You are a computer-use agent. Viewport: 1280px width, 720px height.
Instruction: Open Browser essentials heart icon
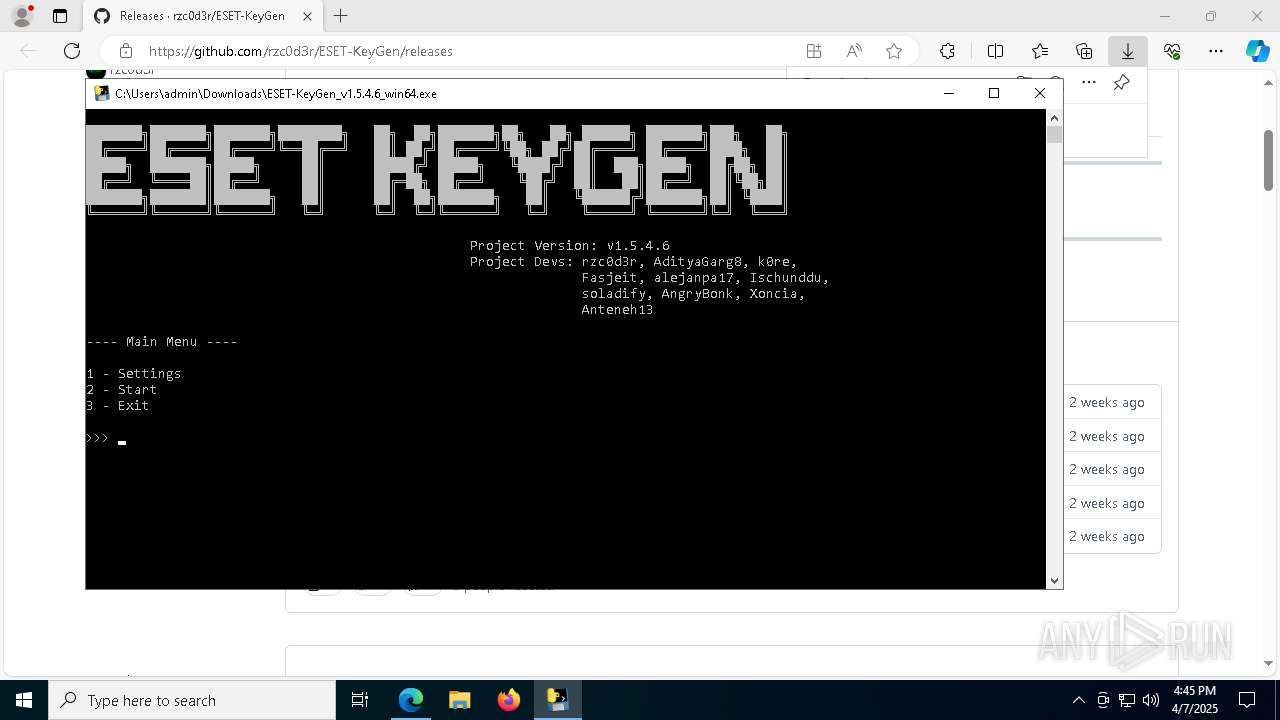click(1172, 51)
